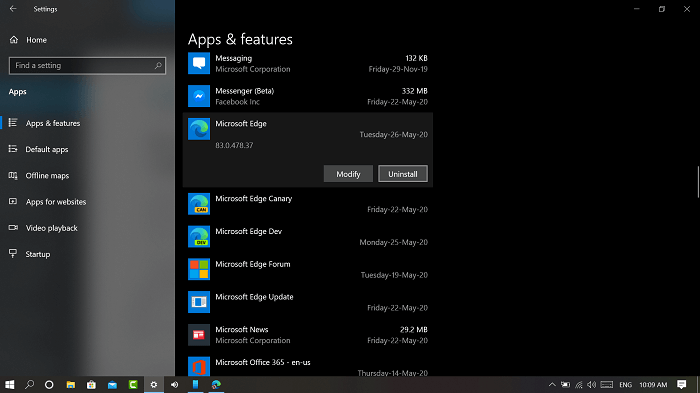
Task: Click the Messaging app icon
Action: coord(199,63)
